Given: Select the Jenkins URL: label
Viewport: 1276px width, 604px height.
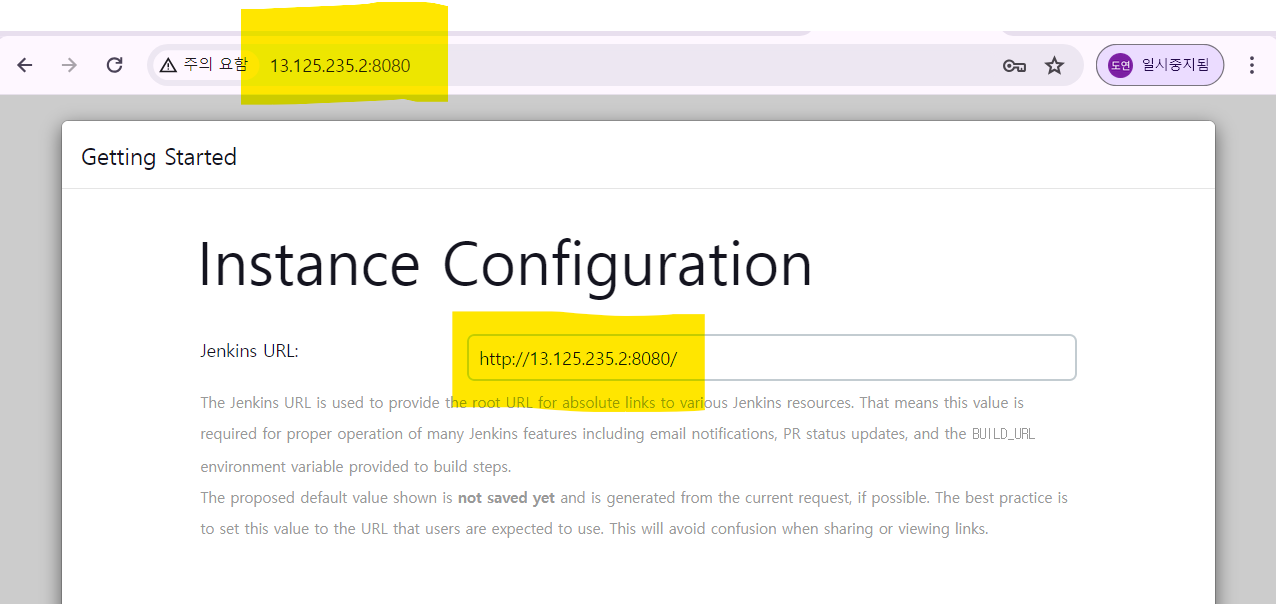Looking at the screenshot, I should [x=250, y=351].
